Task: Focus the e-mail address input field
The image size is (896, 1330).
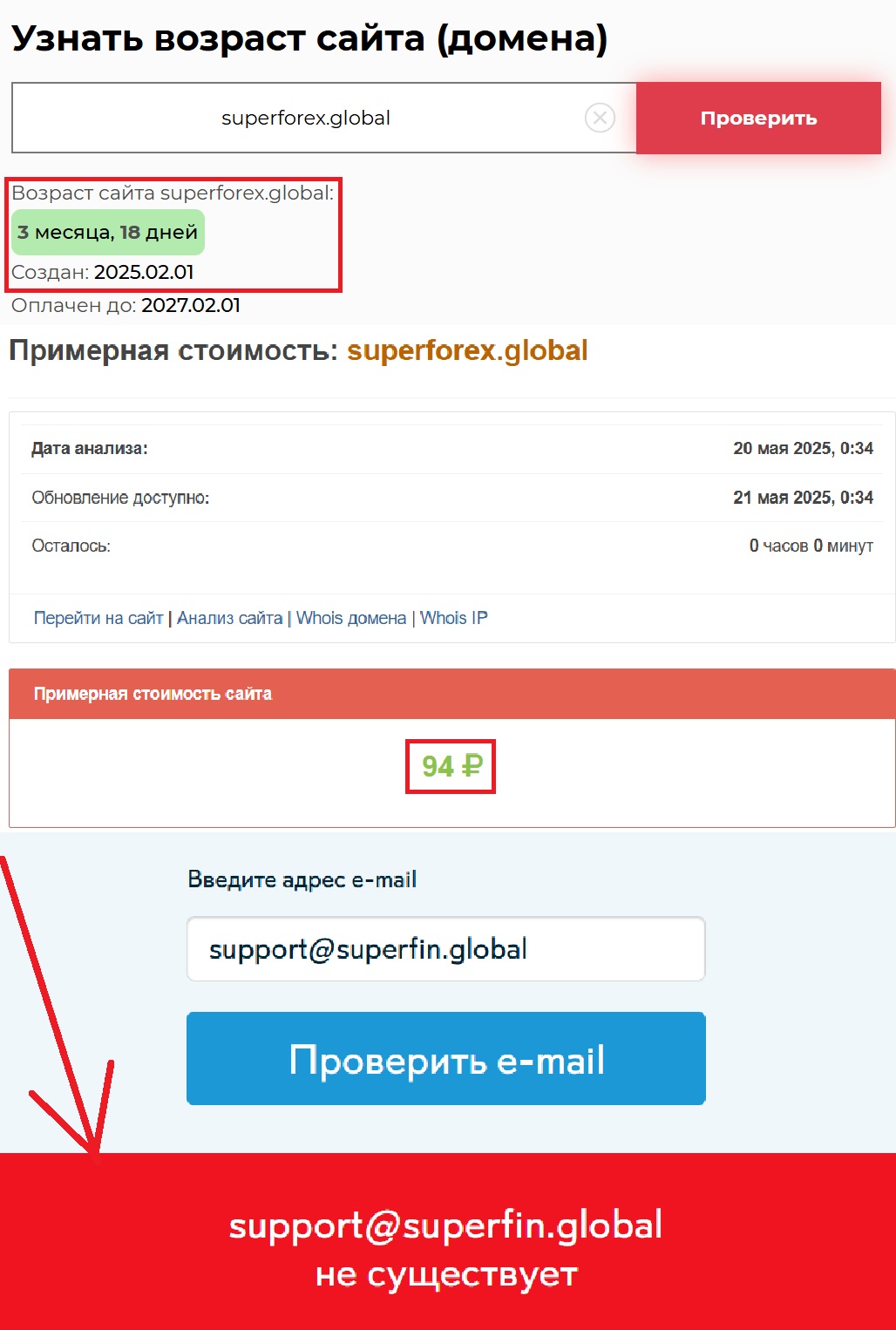Action: point(446,949)
